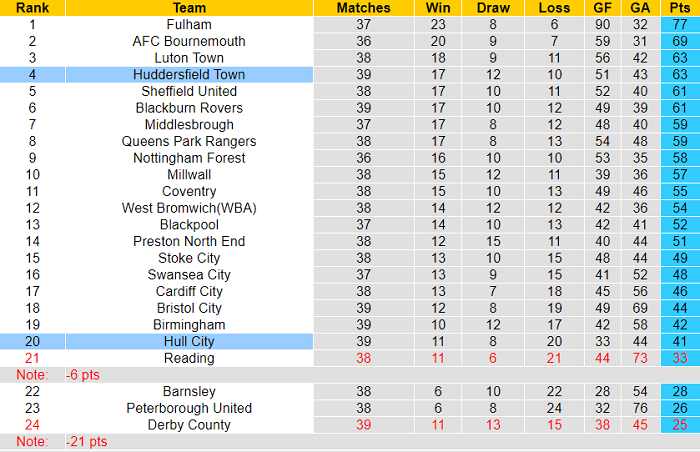
Task: Select Blackburn Rovers in the table
Action: pyautogui.click(x=189, y=108)
